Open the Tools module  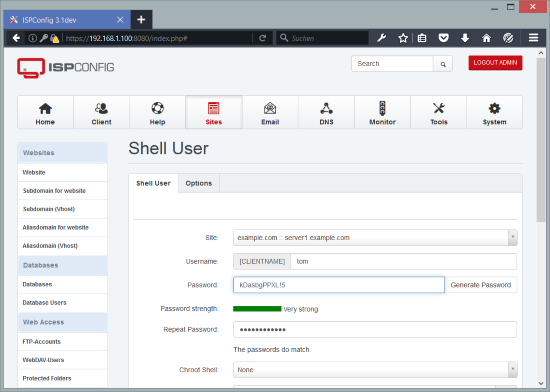click(438, 113)
